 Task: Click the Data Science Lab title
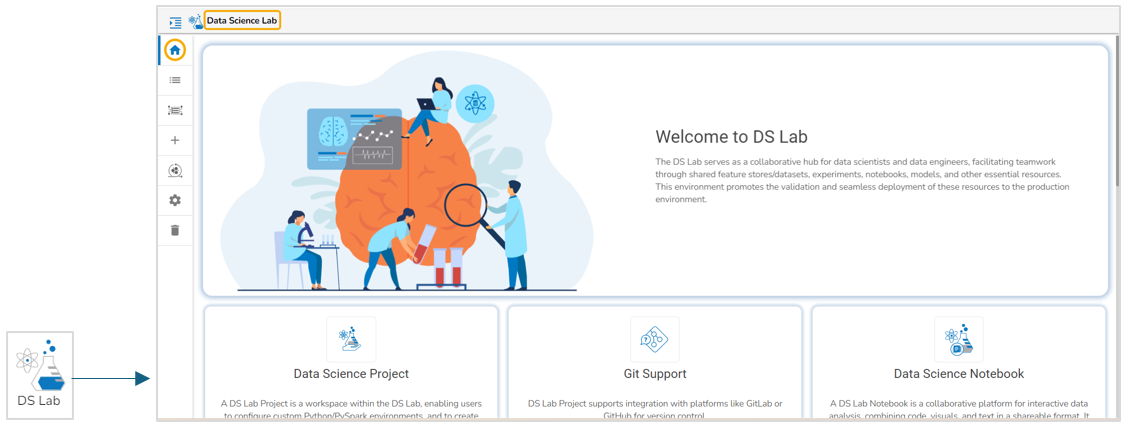(242, 21)
